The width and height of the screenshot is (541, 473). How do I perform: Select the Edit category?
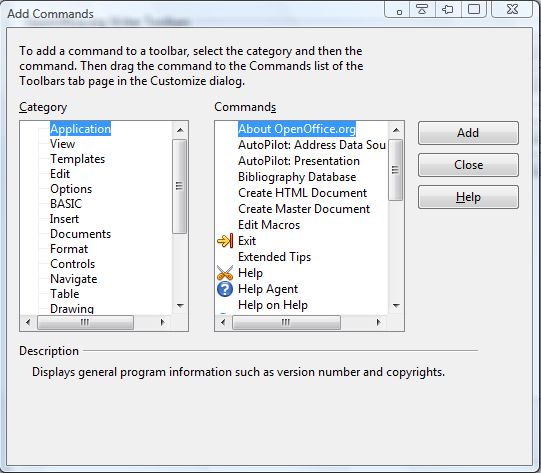[x=60, y=174]
